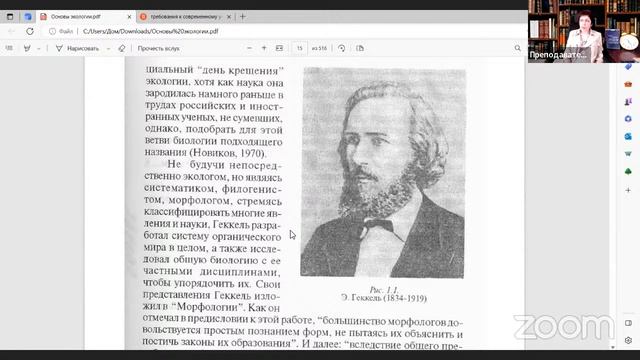The height and width of the screenshot is (360, 640).
Task: Expand highlight color options dropdown
Action: point(39,49)
